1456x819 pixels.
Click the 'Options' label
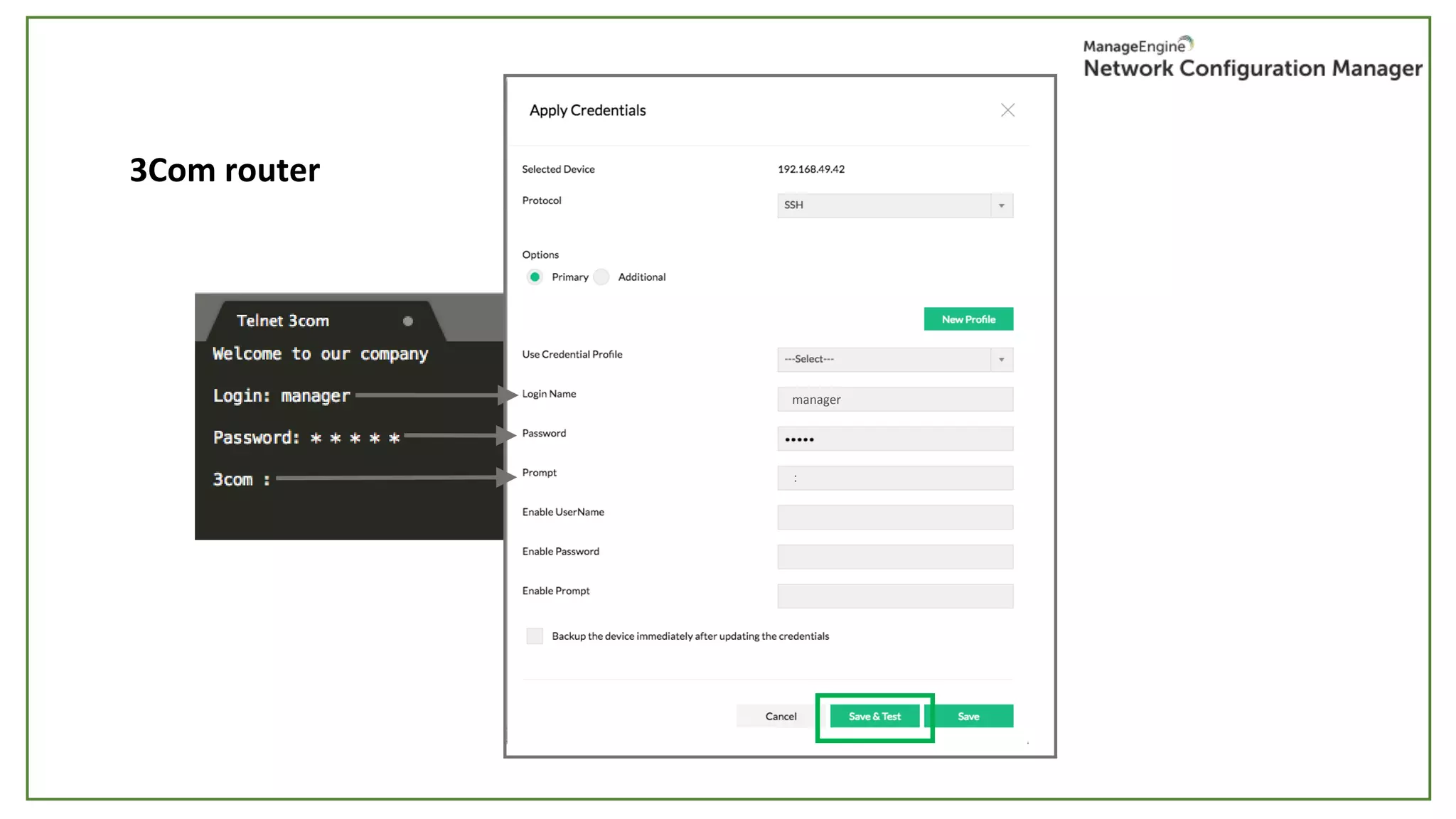tap(540, 255)
